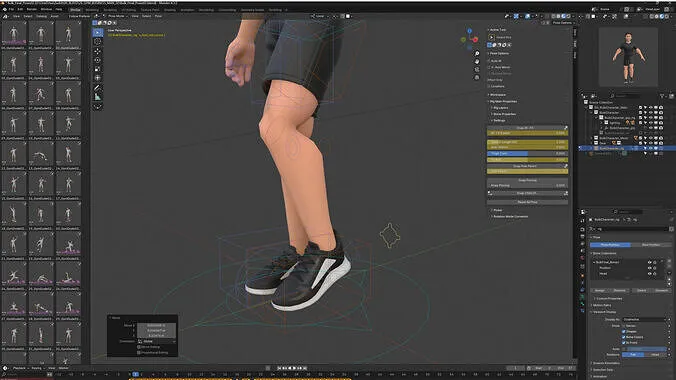The height and width of the screenshot is (380, 676).
Task: Uncheck the Shapes checkbox
Action: 623,332
